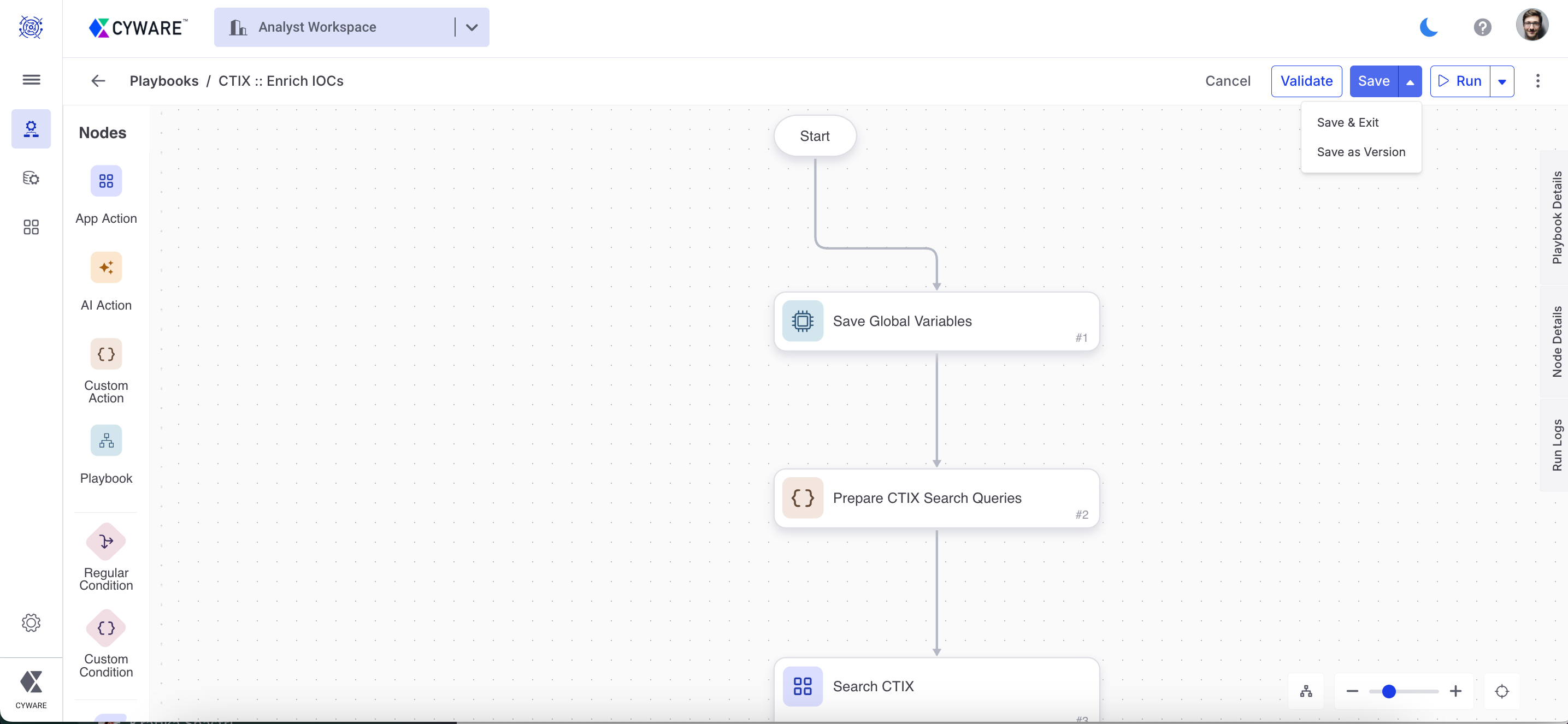The image size is (1568, 724).
Task: Choose Save & Exit menu option
Action: 1348,122
